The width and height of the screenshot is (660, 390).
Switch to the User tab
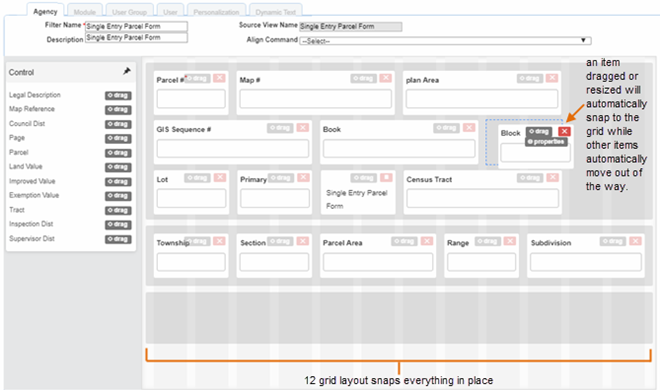click(x=170, y=11)
